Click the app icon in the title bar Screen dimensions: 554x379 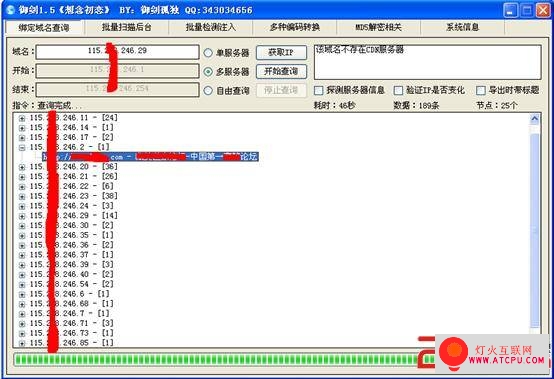point(11,10)
